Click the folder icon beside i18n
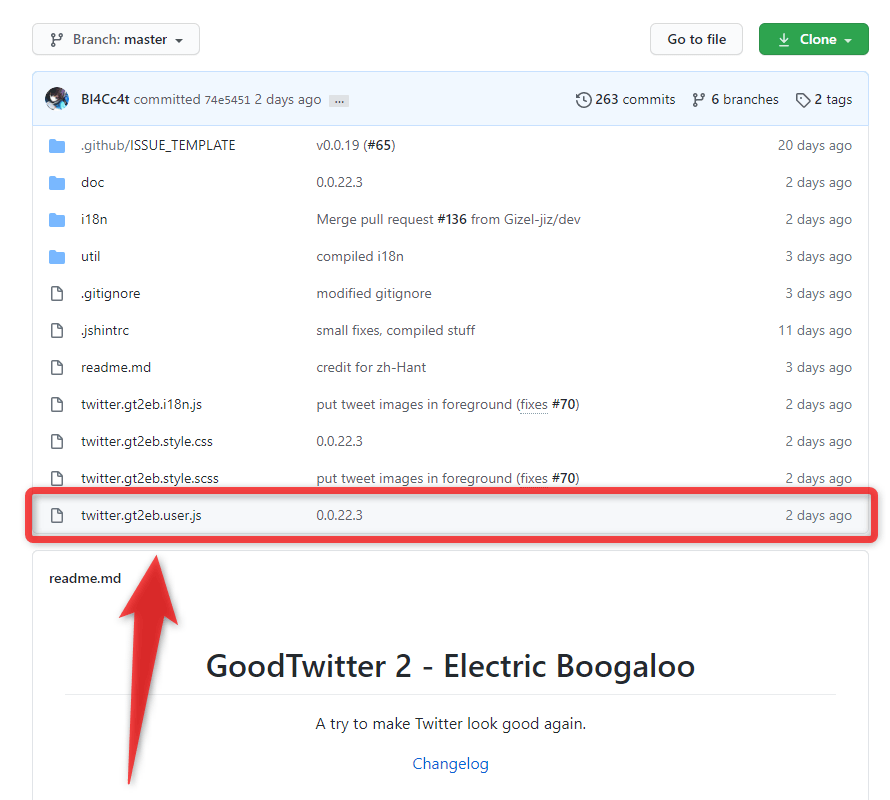The height and width of the screenshot is (800, 890). point(57,220)
